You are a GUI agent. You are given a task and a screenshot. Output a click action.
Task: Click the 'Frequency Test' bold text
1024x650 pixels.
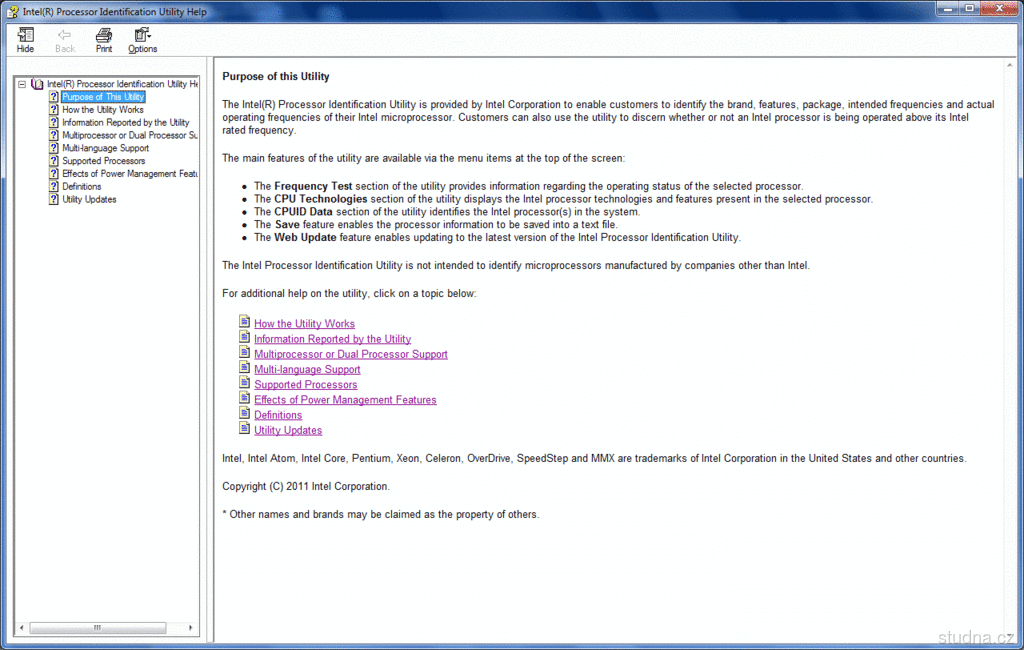[313, 186]
